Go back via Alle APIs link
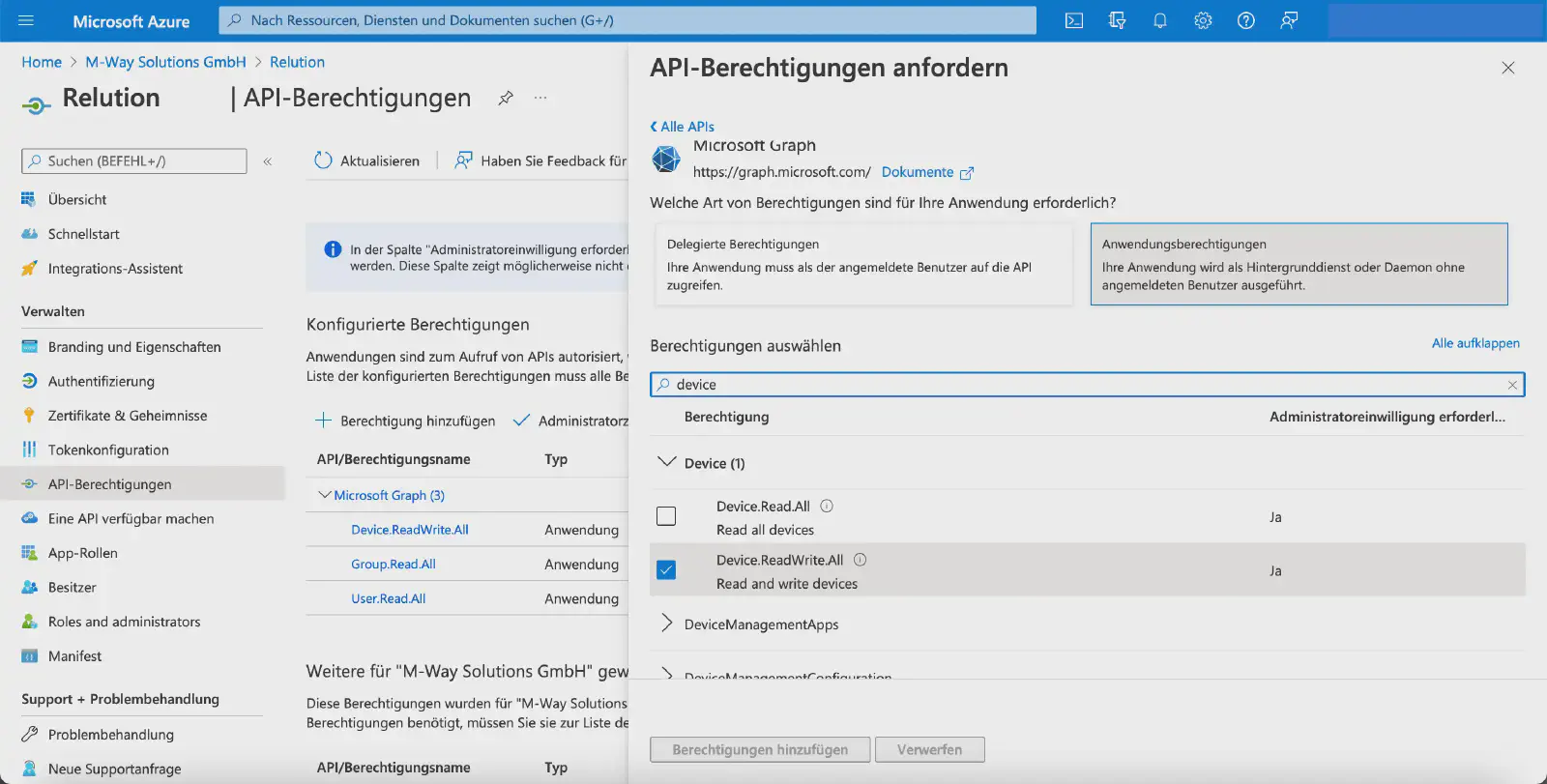The height and width of the screenshot is (784, 1547). pyautogui.click(x=683, y=127)
